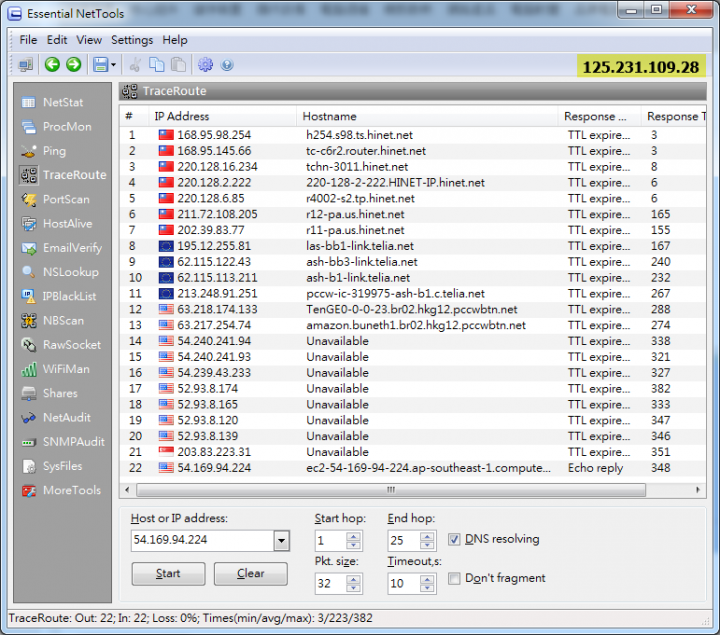The height and width of the screenshot is (635, 720).
Task: Open the MoreTools section
Action: [61, 490]
